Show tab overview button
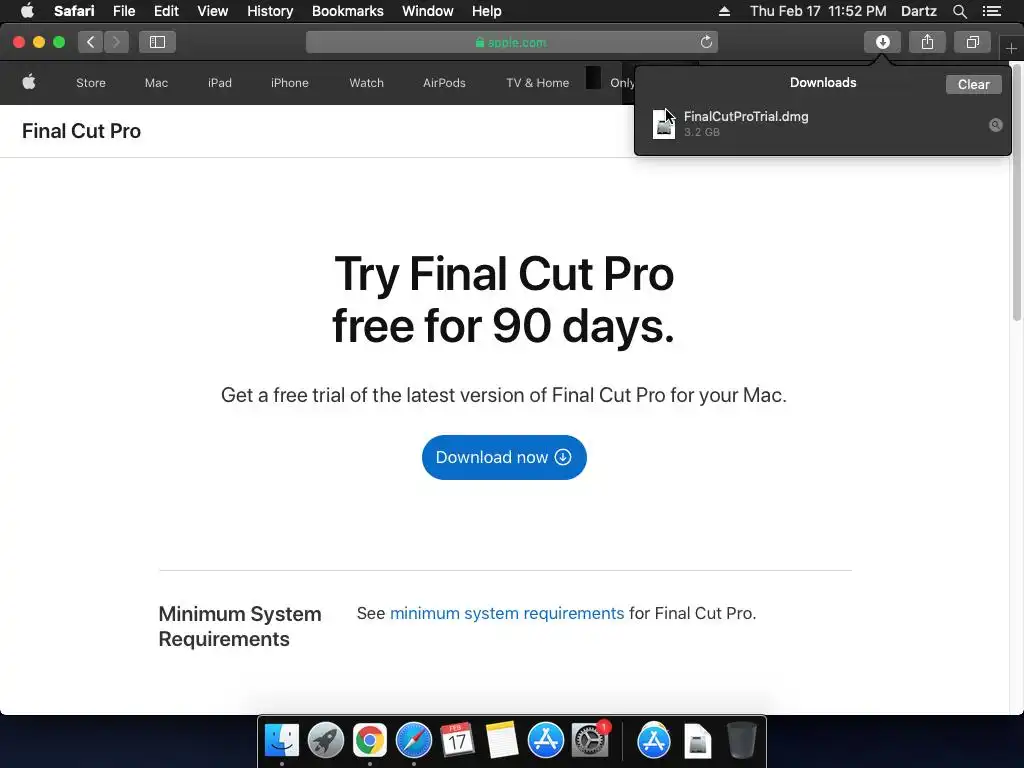This screenshot has height=768, width=1024. (972, 42)
